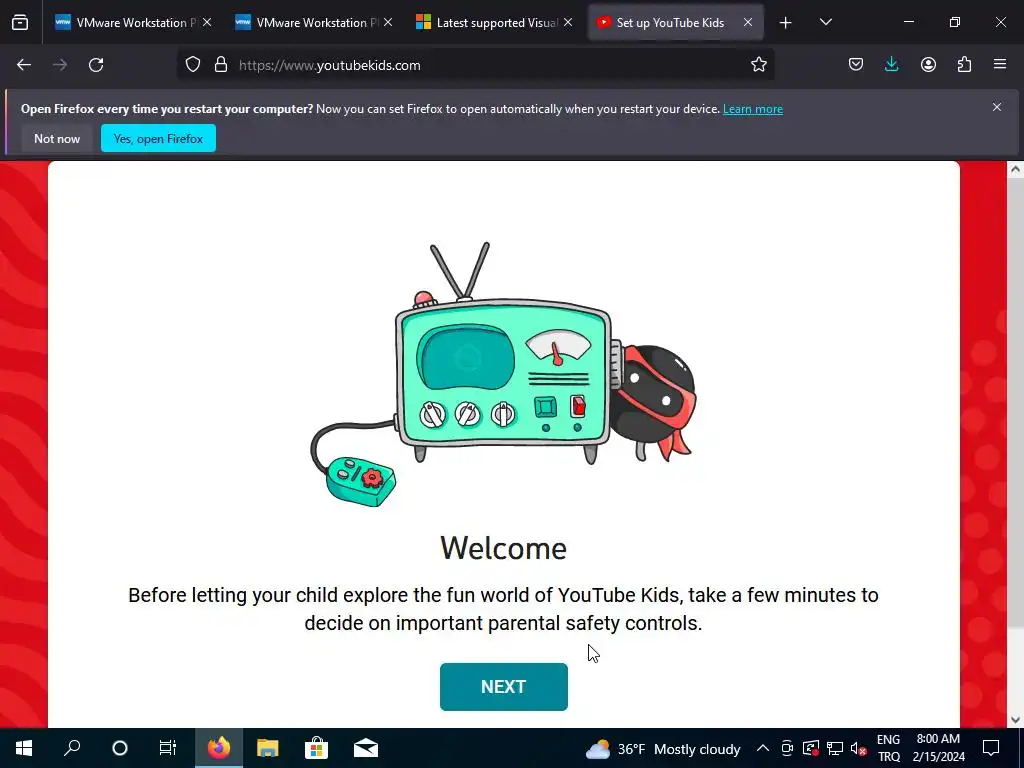Open File Explorer from taskbar

(267, 748)
